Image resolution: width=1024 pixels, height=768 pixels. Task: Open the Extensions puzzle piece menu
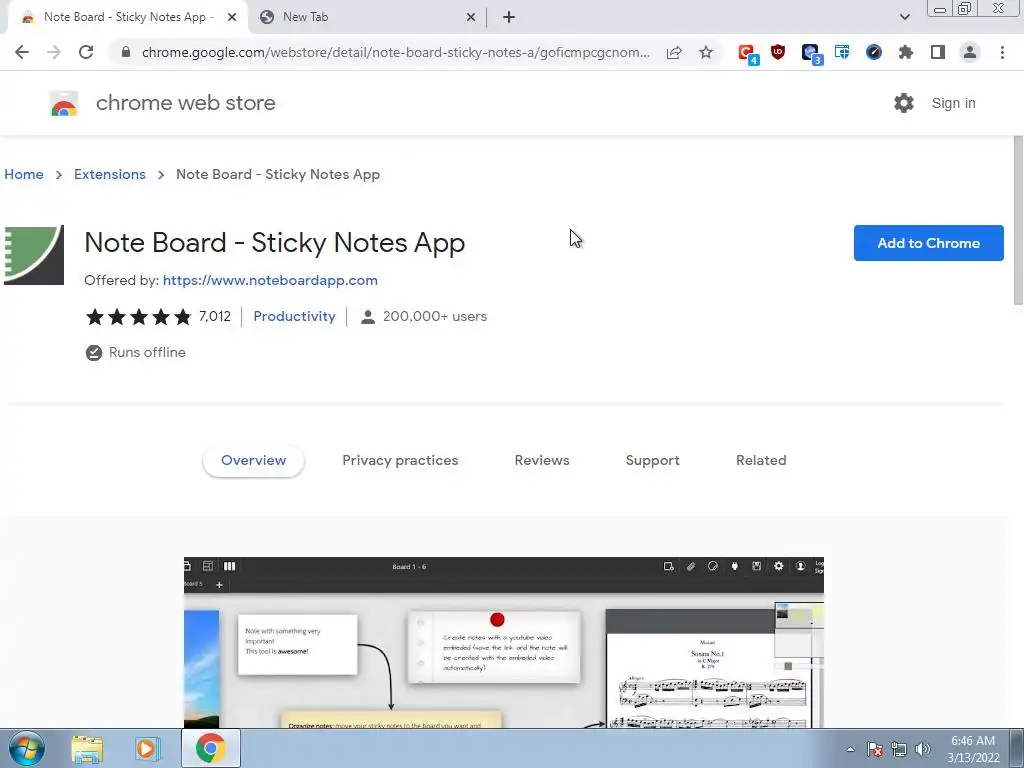[906, 52]
